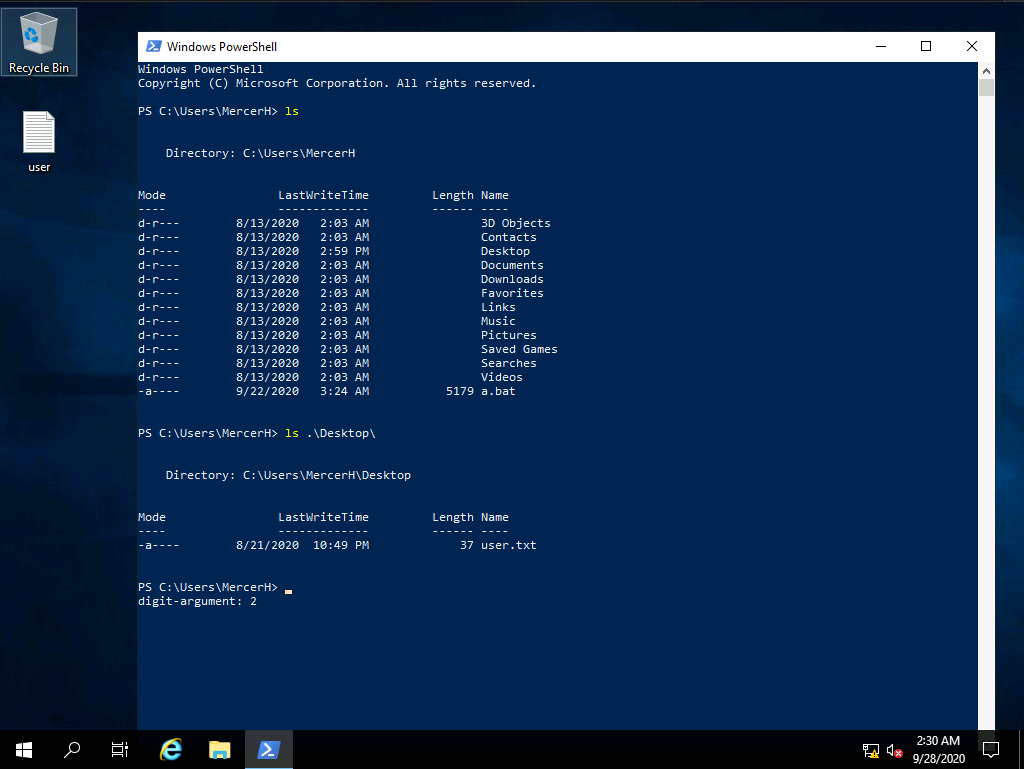Open the Windows Start menu
Viewport: 1024px width, 769px height.
coord(23,749)
